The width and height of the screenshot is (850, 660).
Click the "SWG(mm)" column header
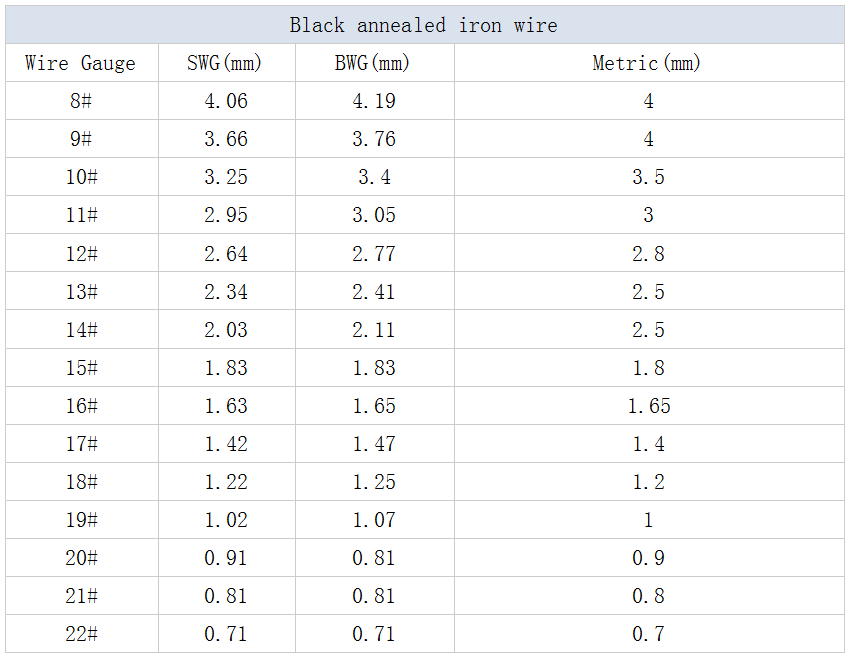225,63
